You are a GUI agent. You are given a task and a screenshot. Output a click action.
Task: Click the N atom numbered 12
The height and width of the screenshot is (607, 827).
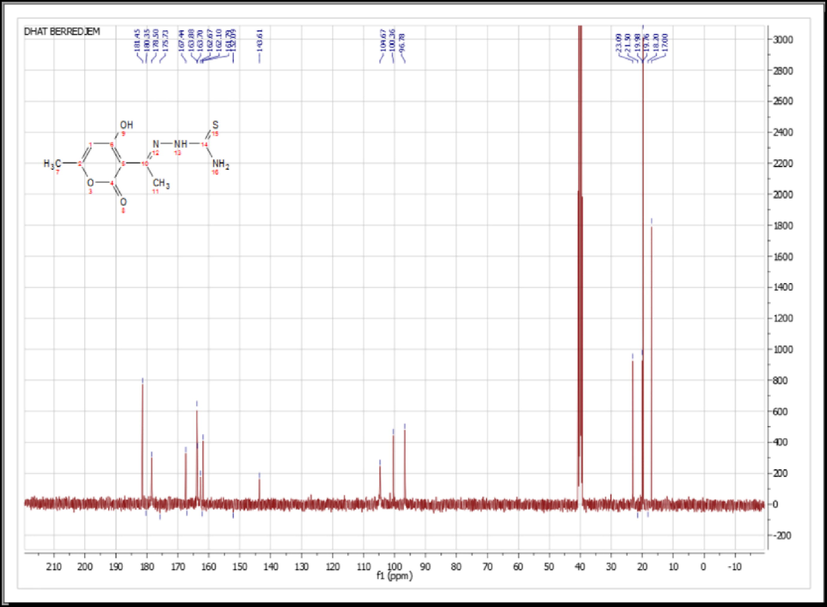156,144
